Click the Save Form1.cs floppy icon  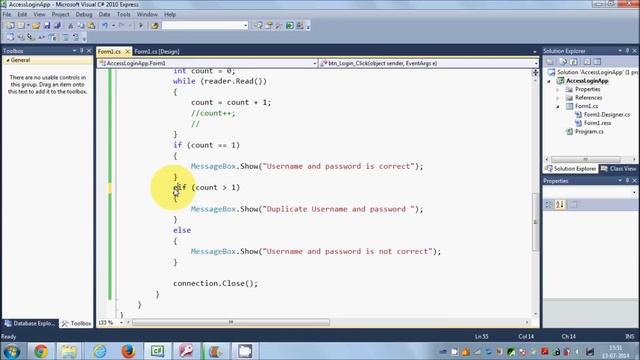point(47,26)
